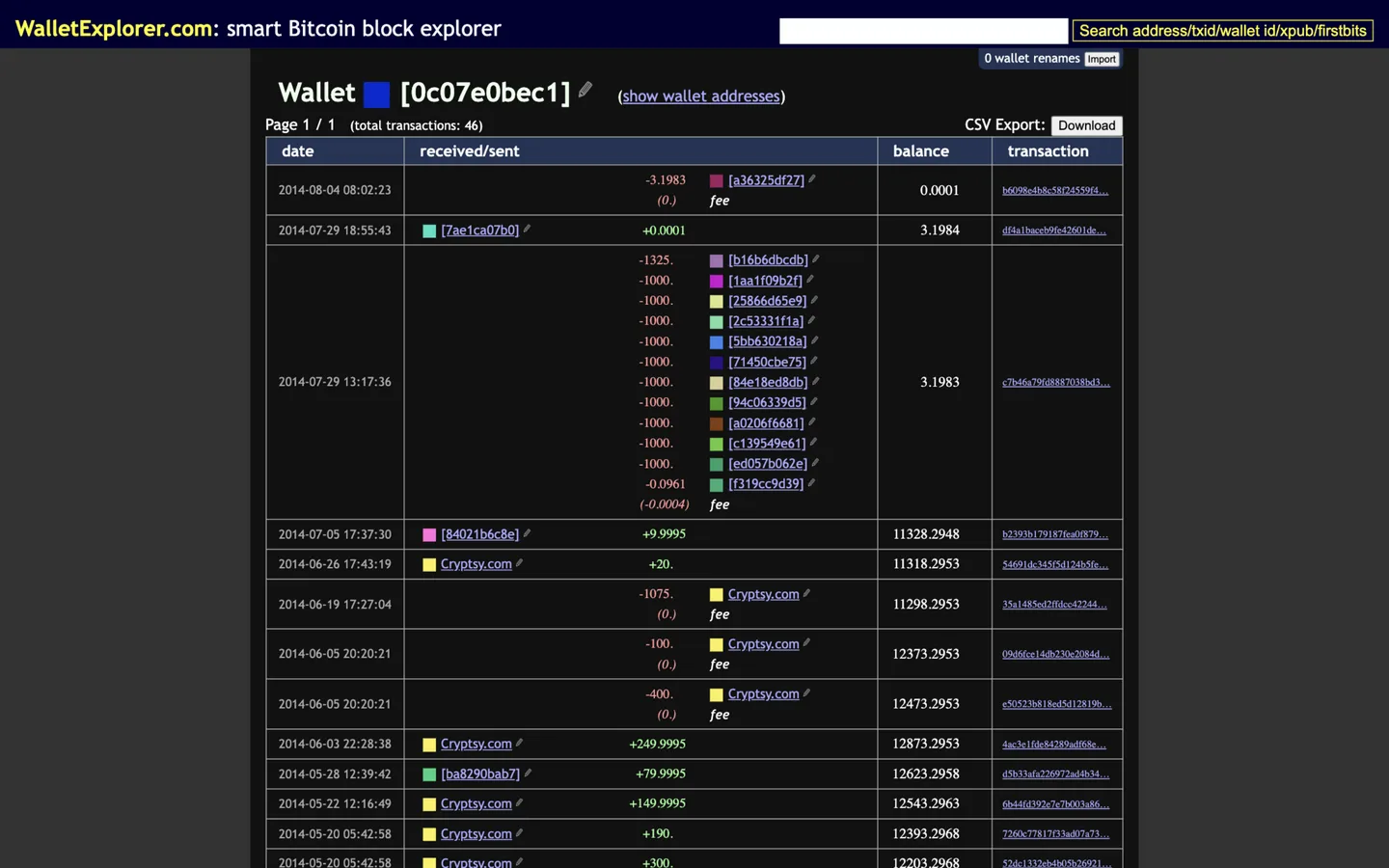Open Cryptsy.com wallet in 2014-06-26 row

476,564
